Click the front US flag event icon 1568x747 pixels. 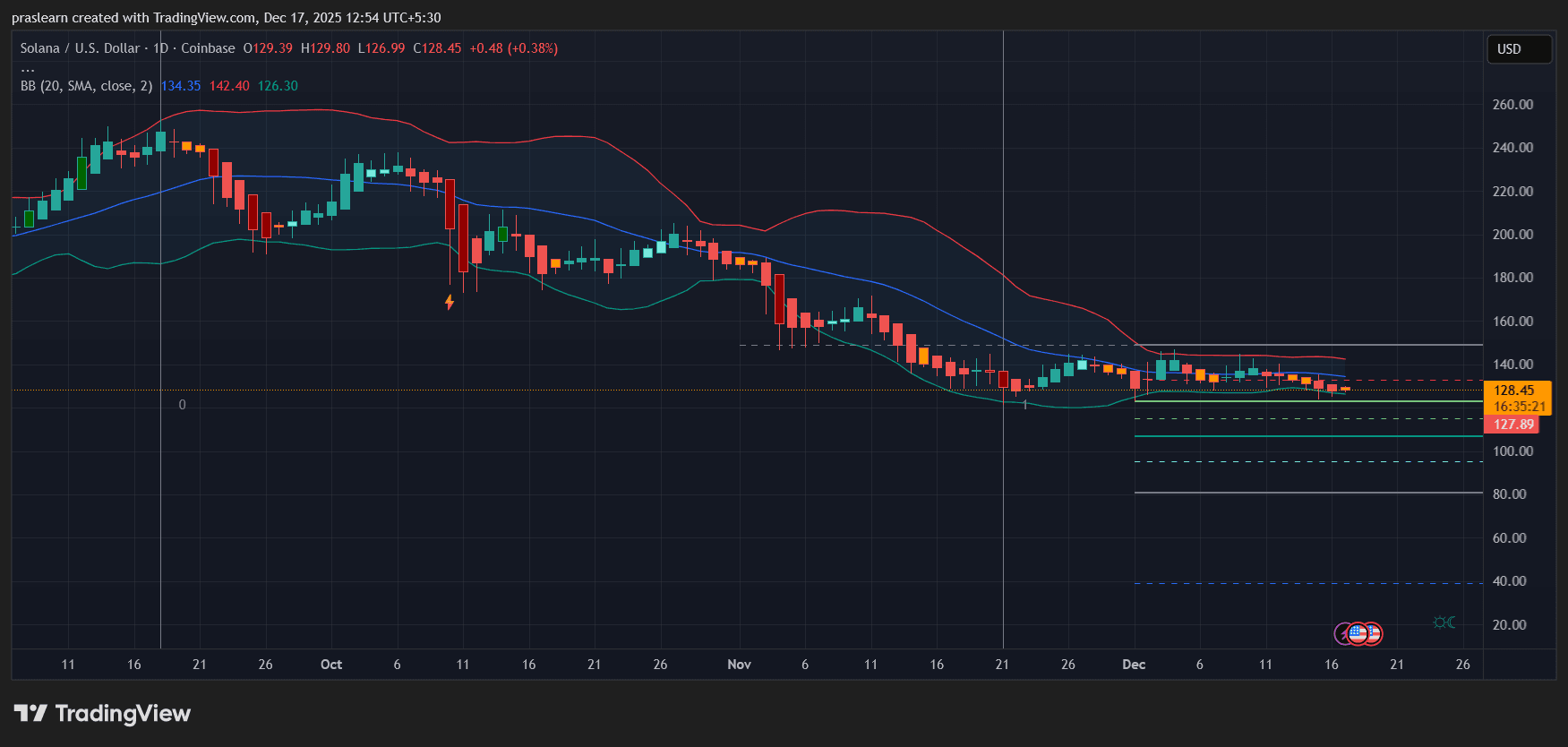pyautogui.click(x=1358, y=634)
